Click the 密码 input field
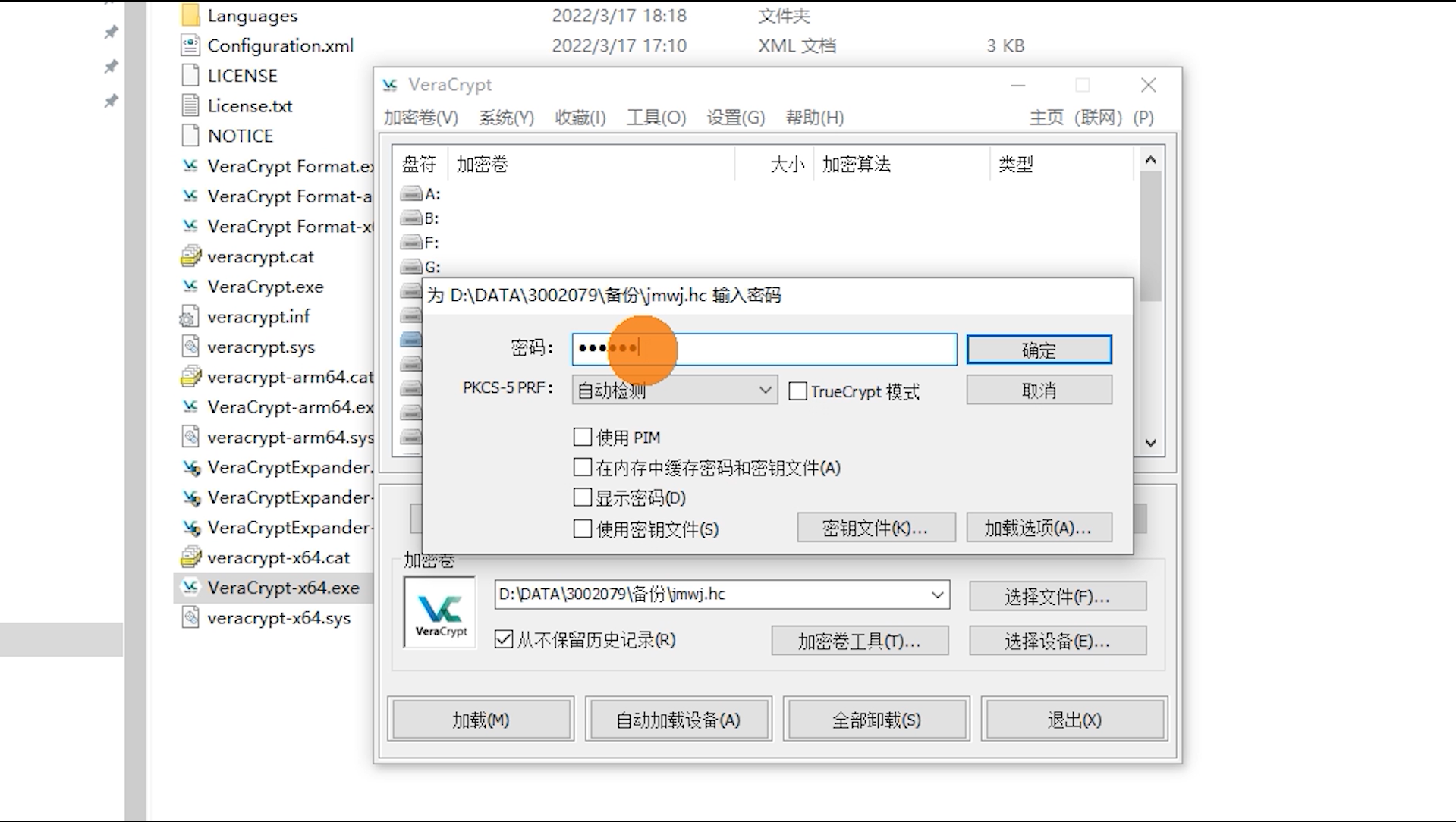The height and width of the screenshot is (822, 1456). pos(764,349)
